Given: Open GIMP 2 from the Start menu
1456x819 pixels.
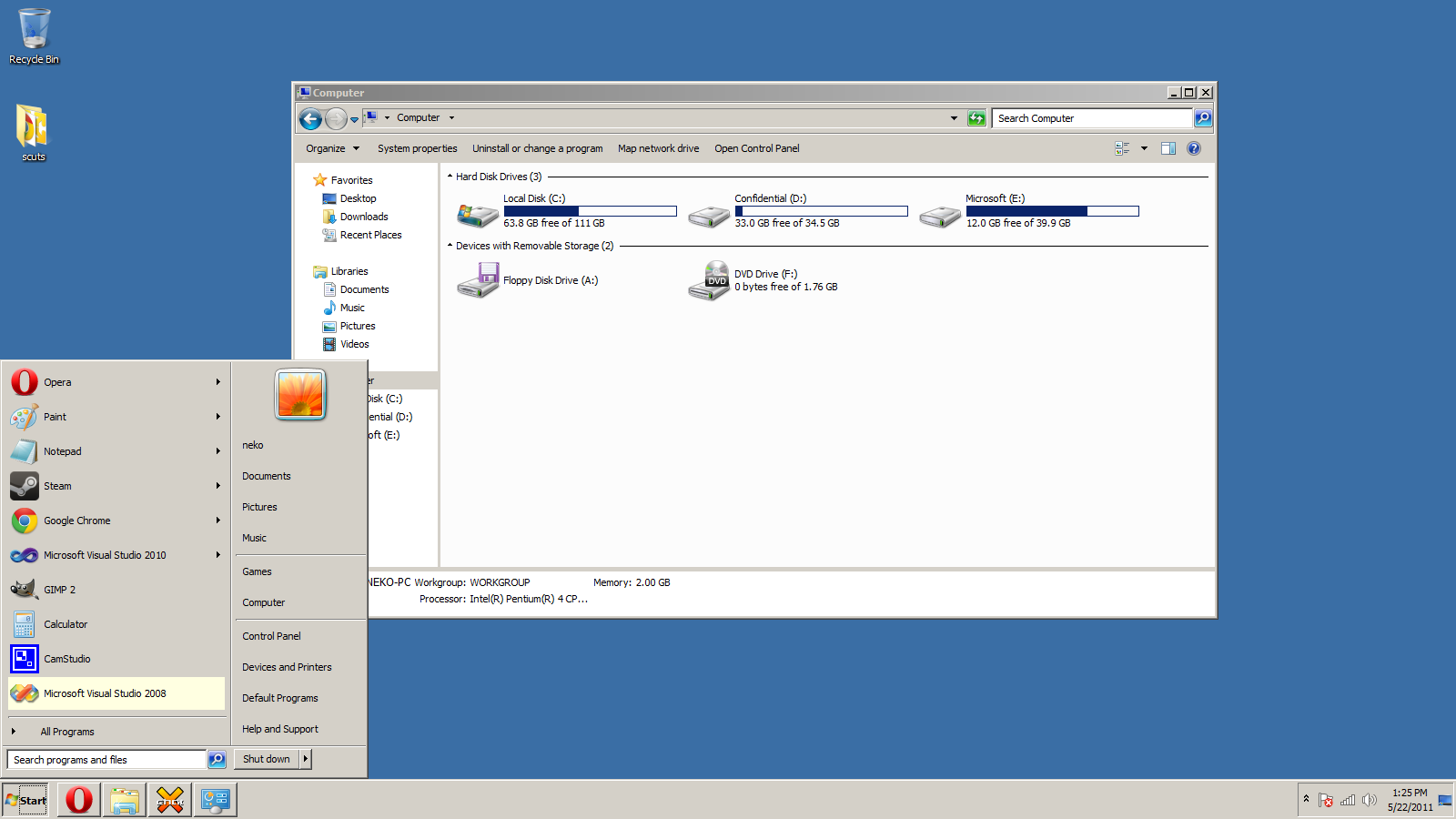Looking at the screenshot, I should point(116,590).
